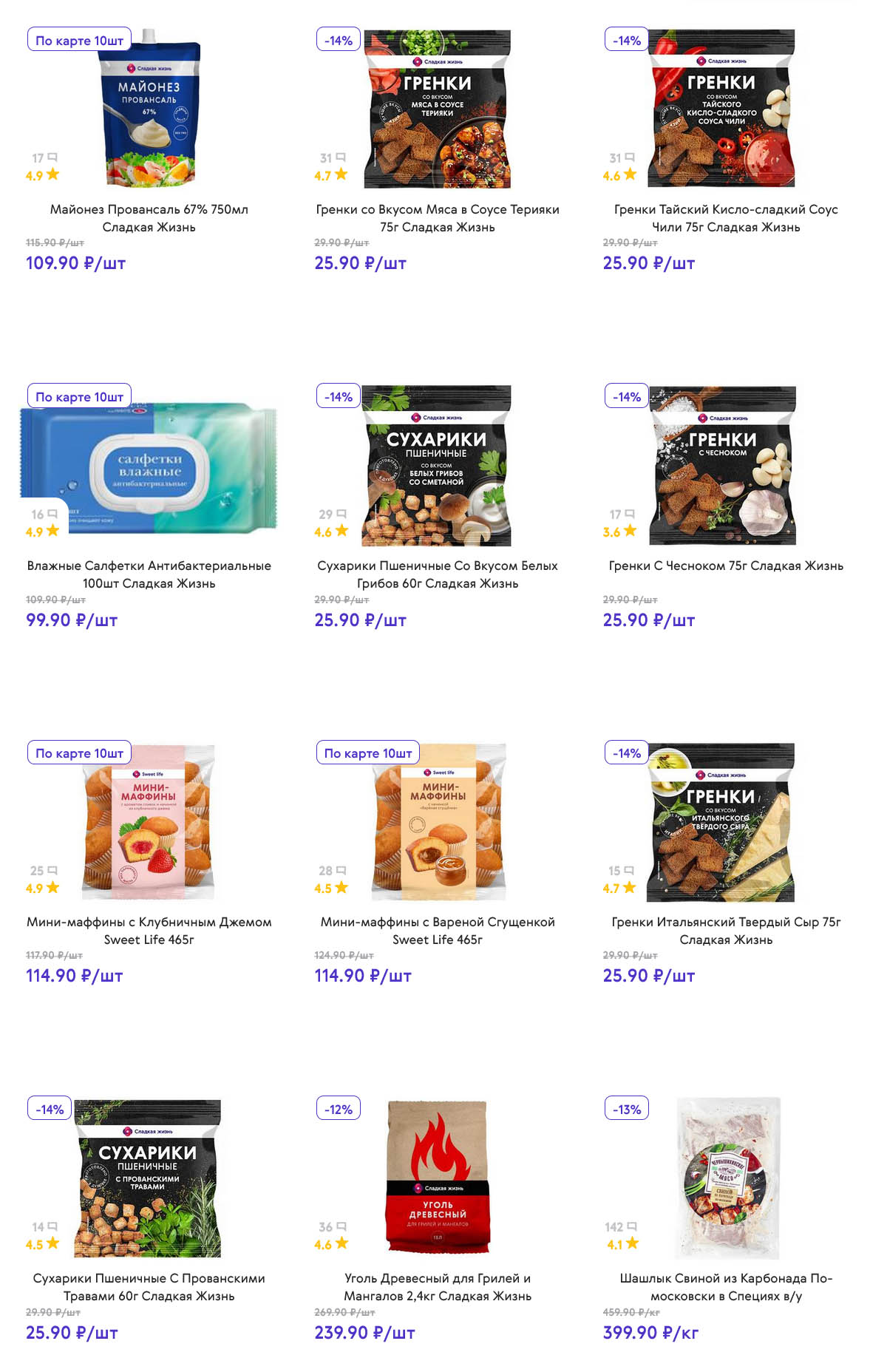Click the review icon on charcoal product
This screenshot has width=870, height=1372.
point(341,1226)
